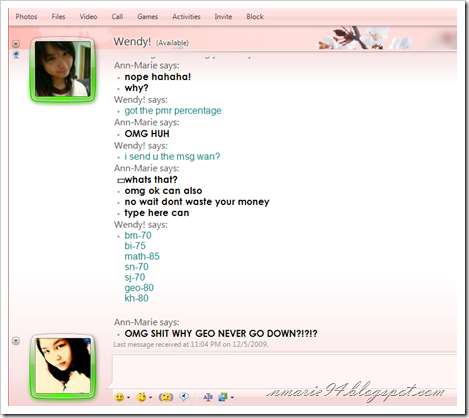Click 'OMG SHIT WHY GEO NEVER GO DOWN?!?!?'
The height and width of the screenshot is (418, 469).
(x=221, y=334)
